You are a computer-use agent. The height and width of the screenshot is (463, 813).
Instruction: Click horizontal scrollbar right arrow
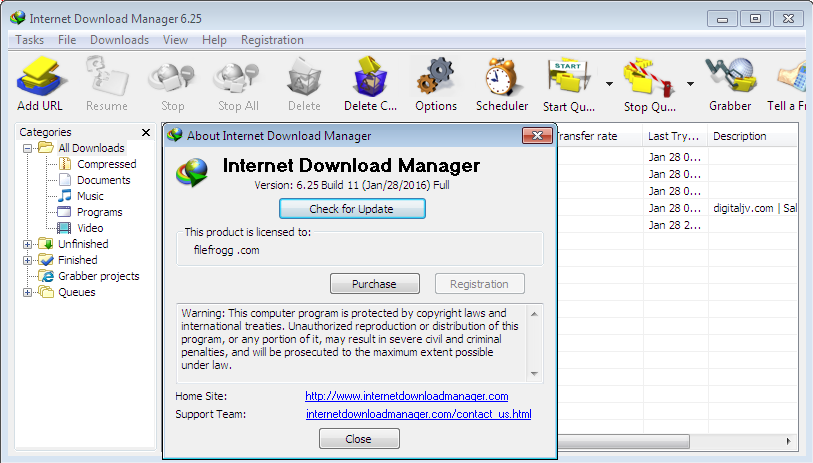tap(789, 441)
